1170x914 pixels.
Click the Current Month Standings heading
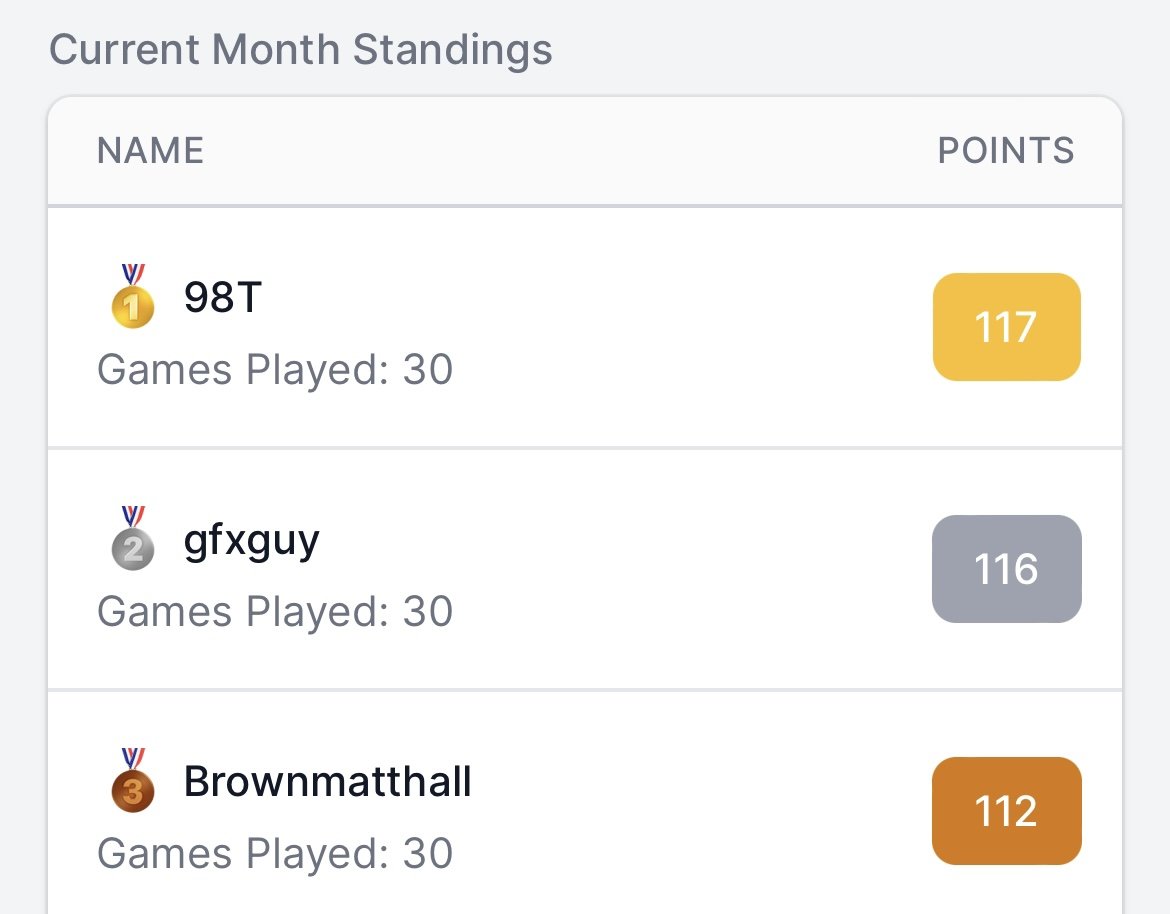301,50
